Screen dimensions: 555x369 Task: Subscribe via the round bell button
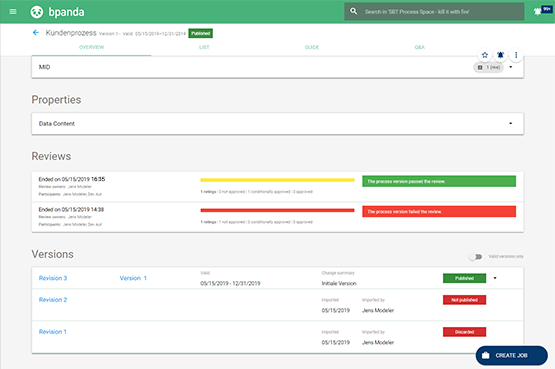point(500,55)
